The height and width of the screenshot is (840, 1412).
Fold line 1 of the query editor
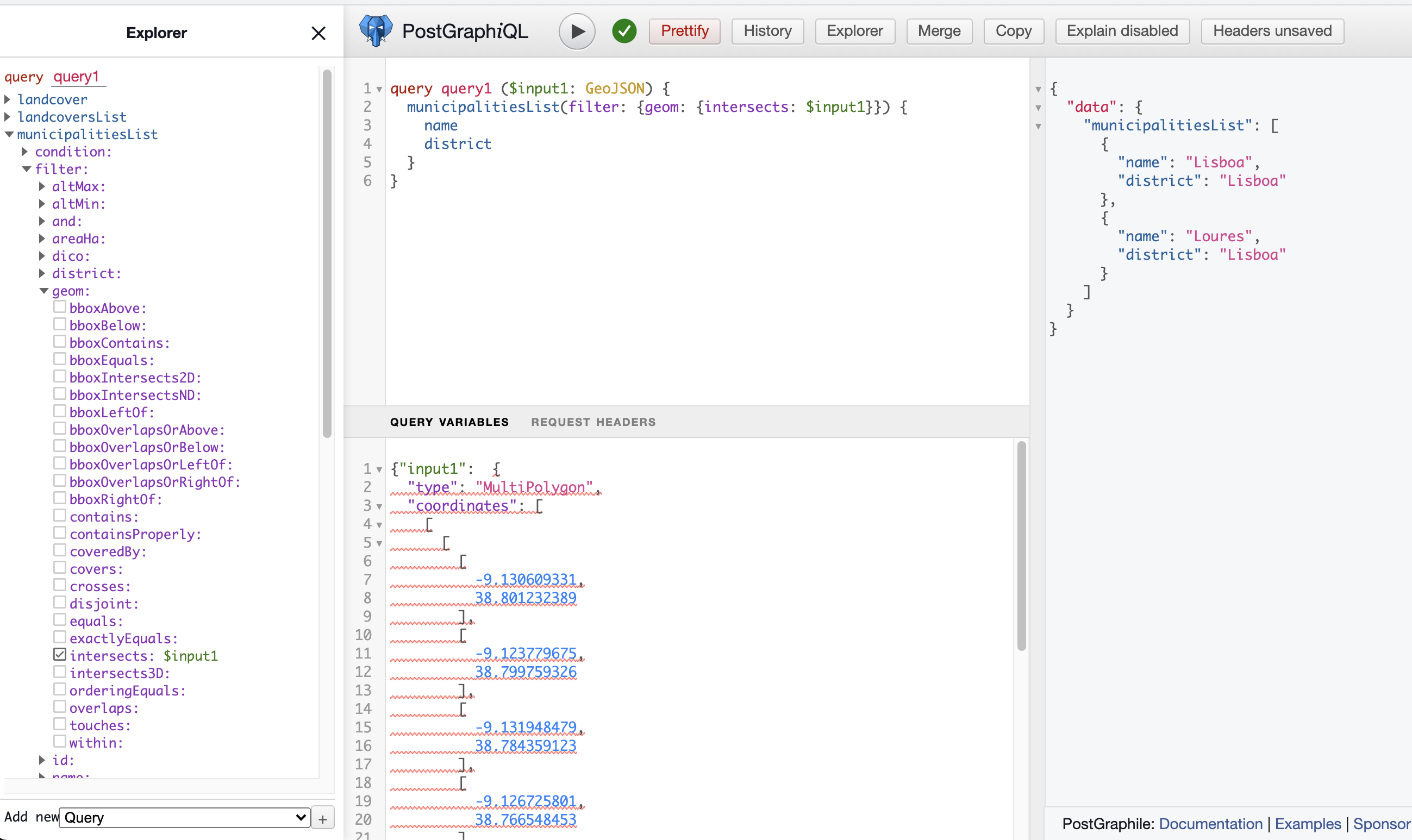(379, 90)
